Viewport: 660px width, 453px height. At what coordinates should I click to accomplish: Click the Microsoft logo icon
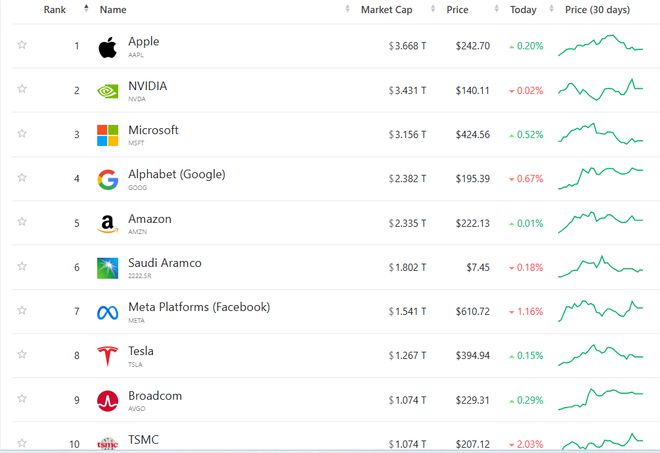(107, 135)
